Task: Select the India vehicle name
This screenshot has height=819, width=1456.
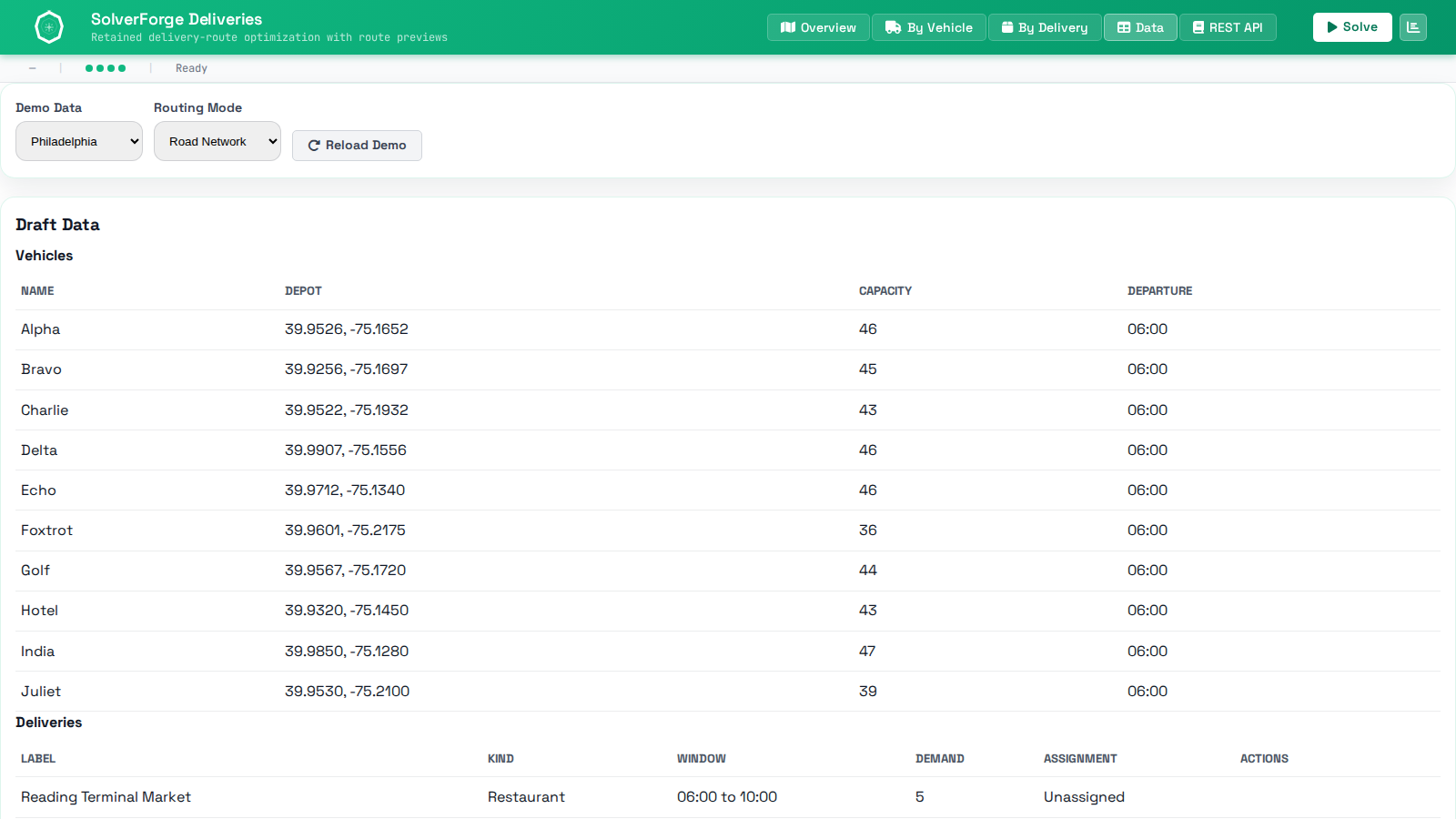Action: [x=37, y=652]
